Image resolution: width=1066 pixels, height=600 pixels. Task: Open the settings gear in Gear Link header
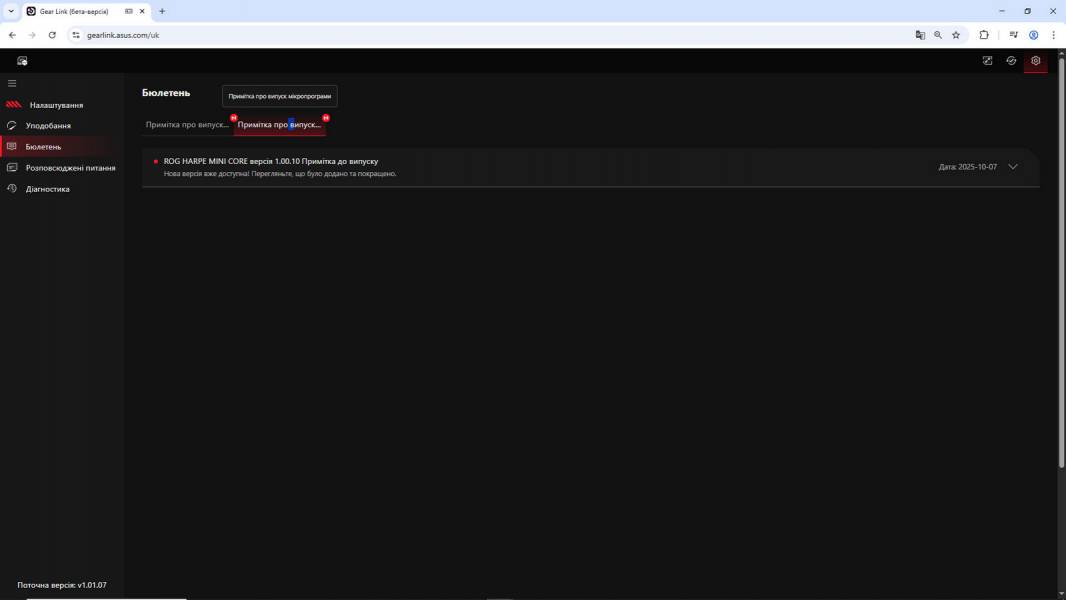click(1035, 61)
